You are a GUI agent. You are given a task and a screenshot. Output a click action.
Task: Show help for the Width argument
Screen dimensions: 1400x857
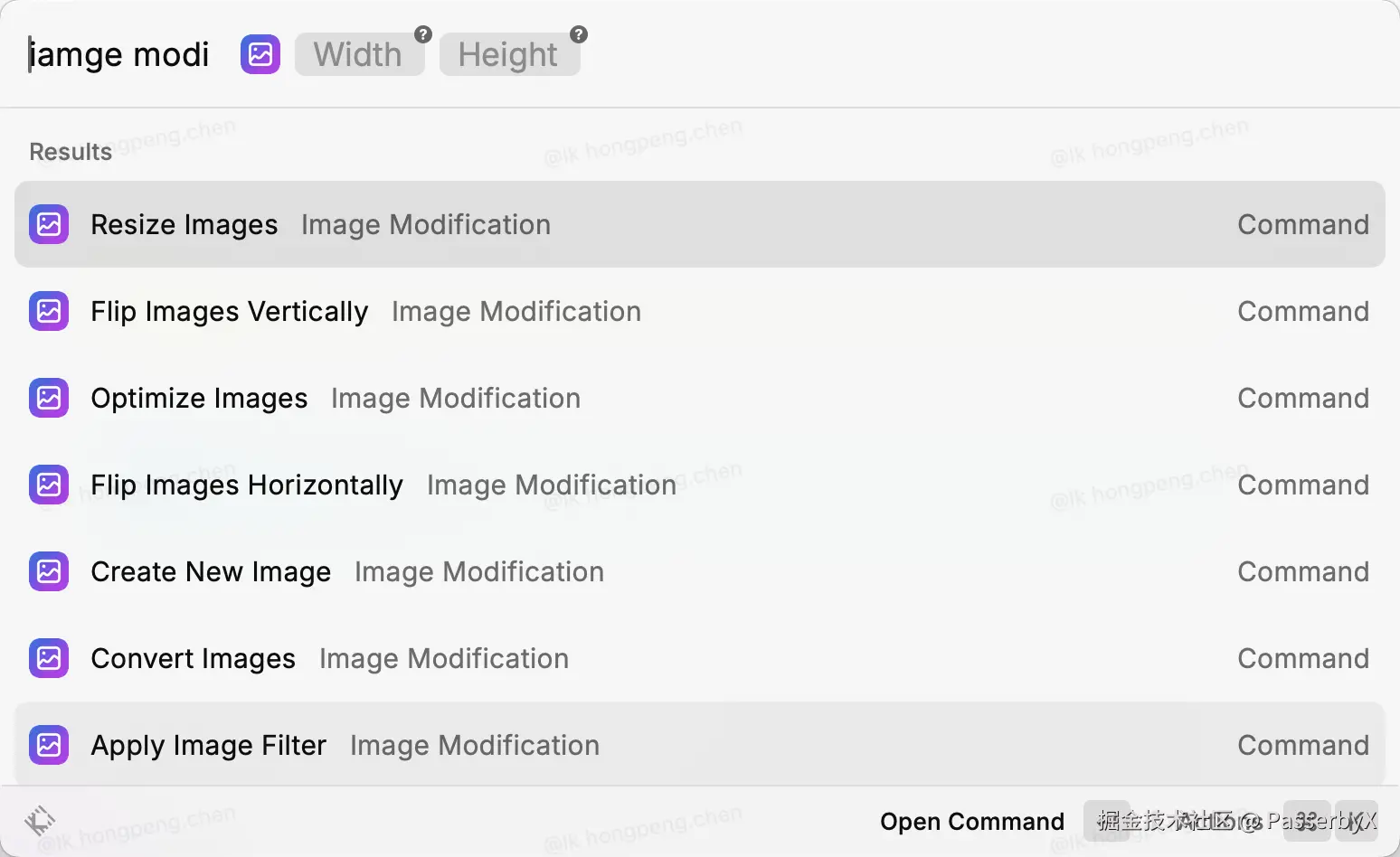point(423,34)
